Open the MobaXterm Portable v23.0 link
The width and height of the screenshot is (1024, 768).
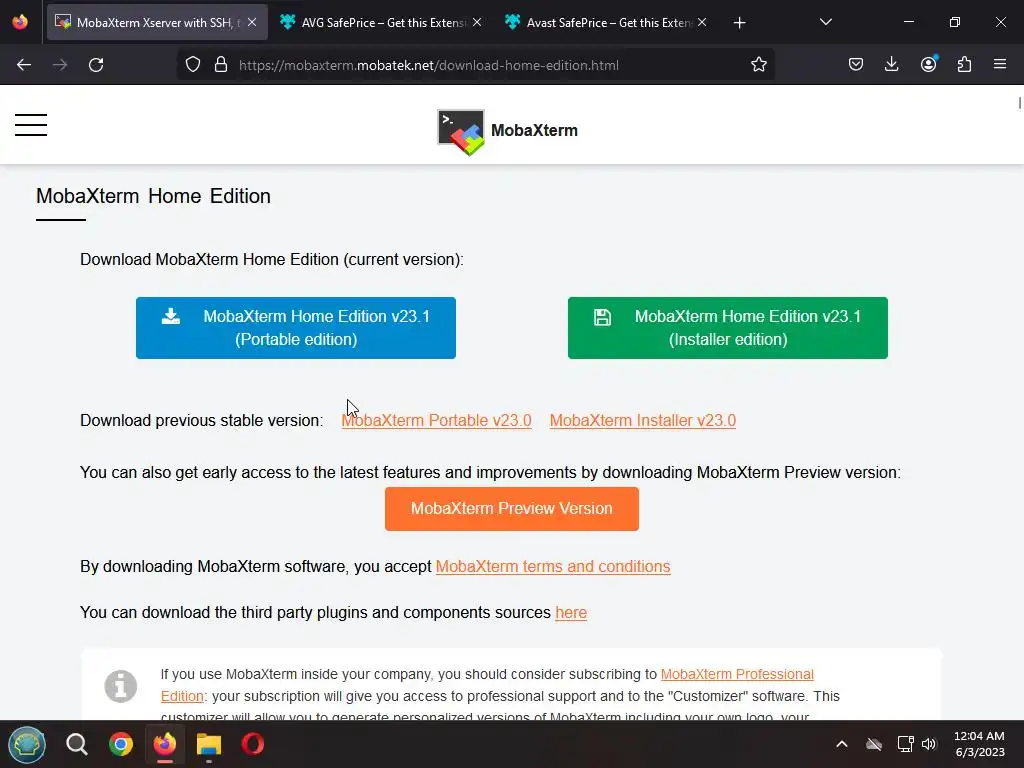point(436,421)
